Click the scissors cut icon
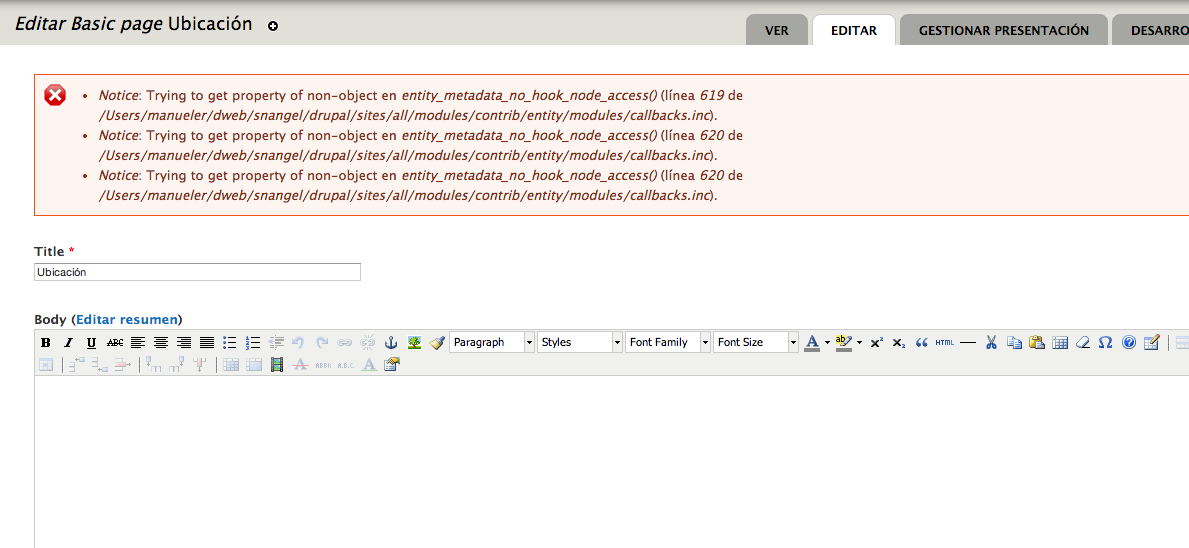The image size is (1189, 548). [x=991, y=342]
